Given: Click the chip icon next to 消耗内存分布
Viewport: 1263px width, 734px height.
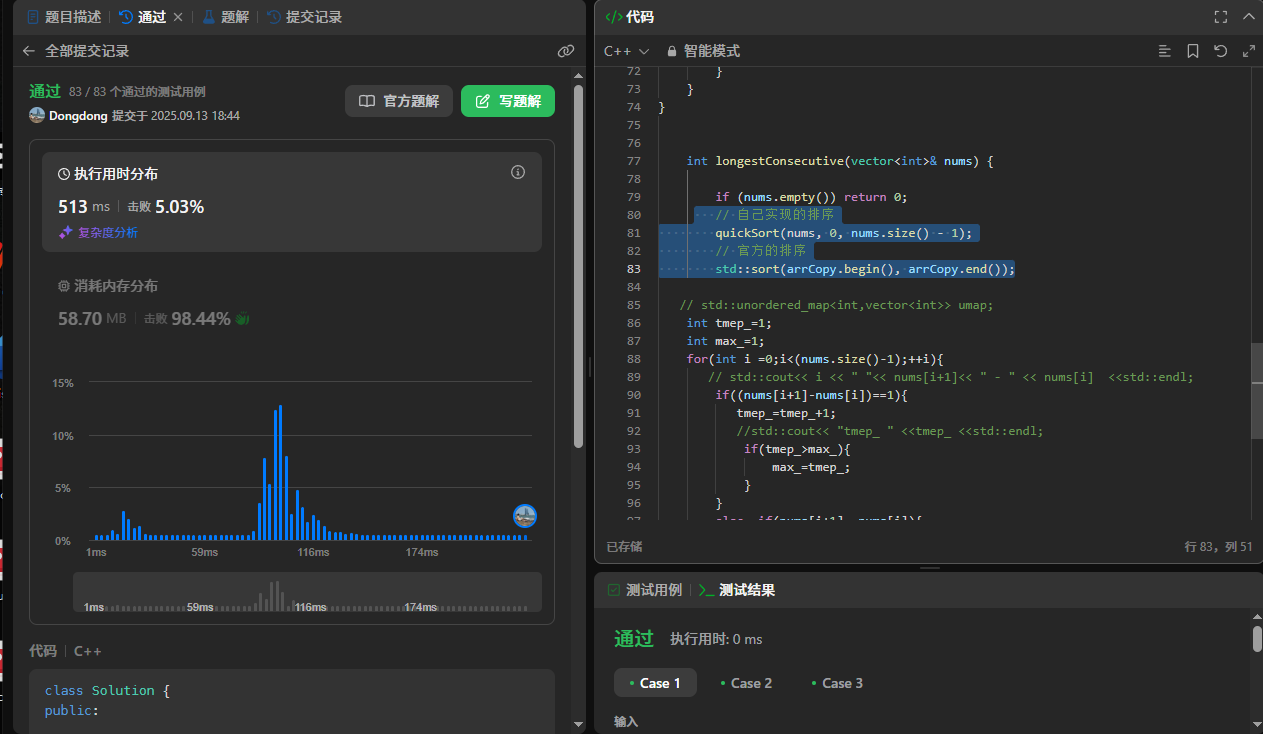Looking at the screenshot, I should tap(64, 286).
